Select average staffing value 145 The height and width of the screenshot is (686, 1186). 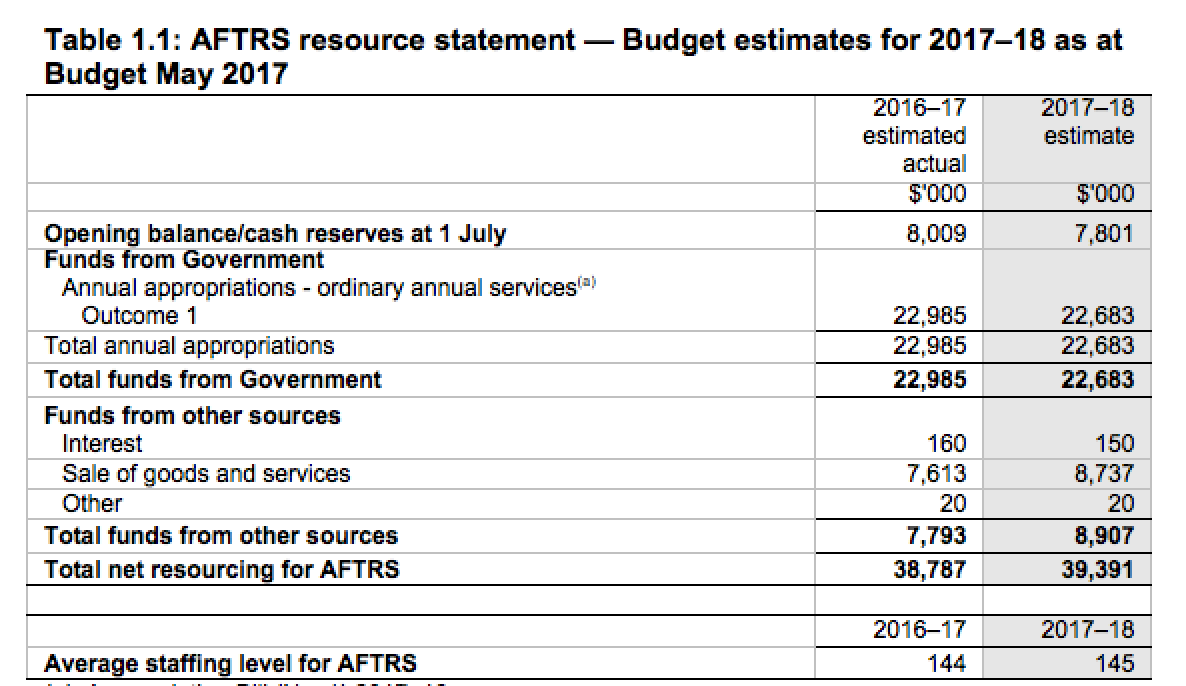[1115, 664]
